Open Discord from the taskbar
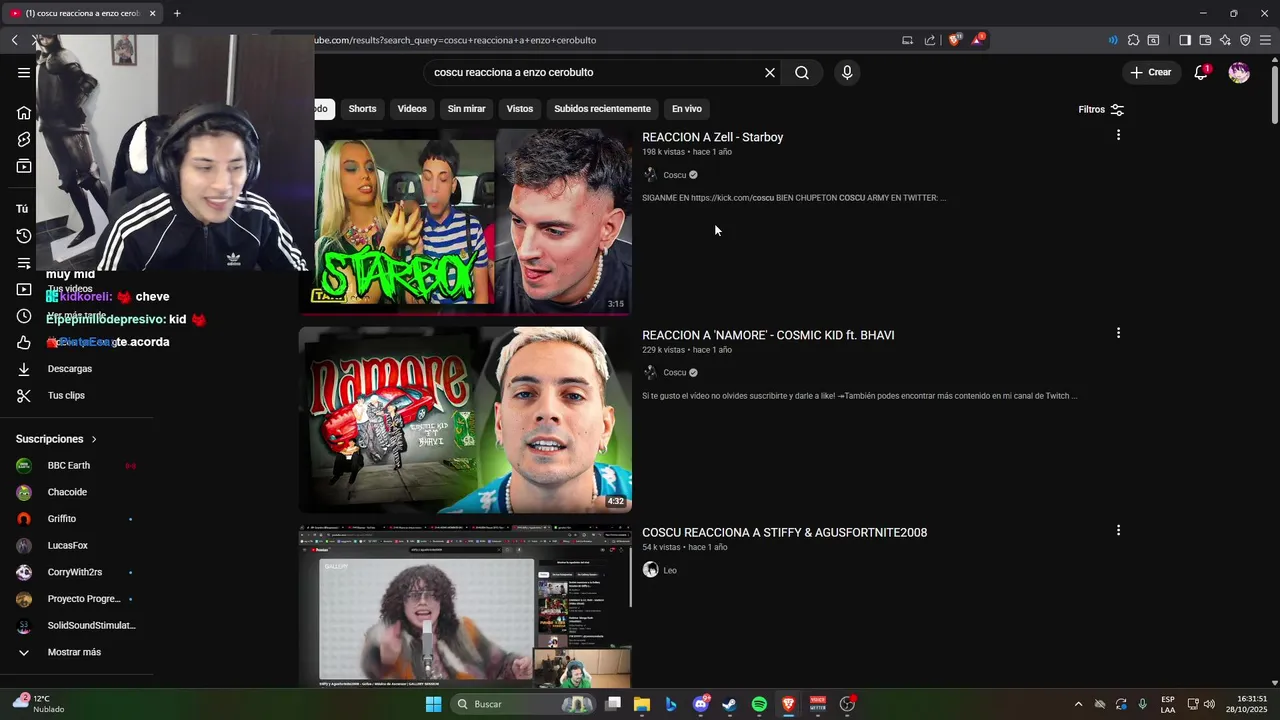 coord(701,704)
